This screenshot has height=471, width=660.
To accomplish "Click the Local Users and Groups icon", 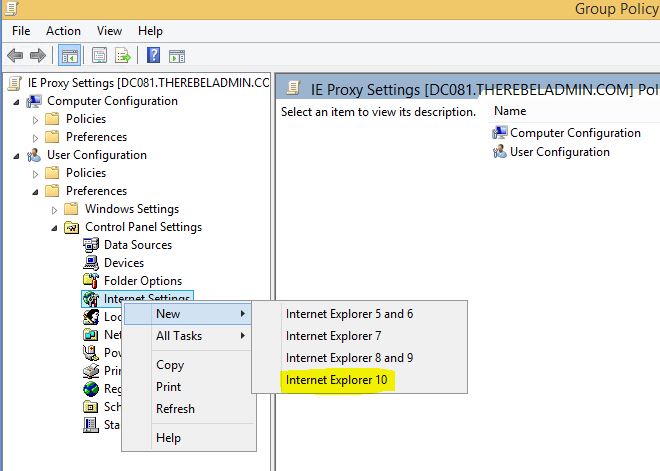I will click(91, 317).
